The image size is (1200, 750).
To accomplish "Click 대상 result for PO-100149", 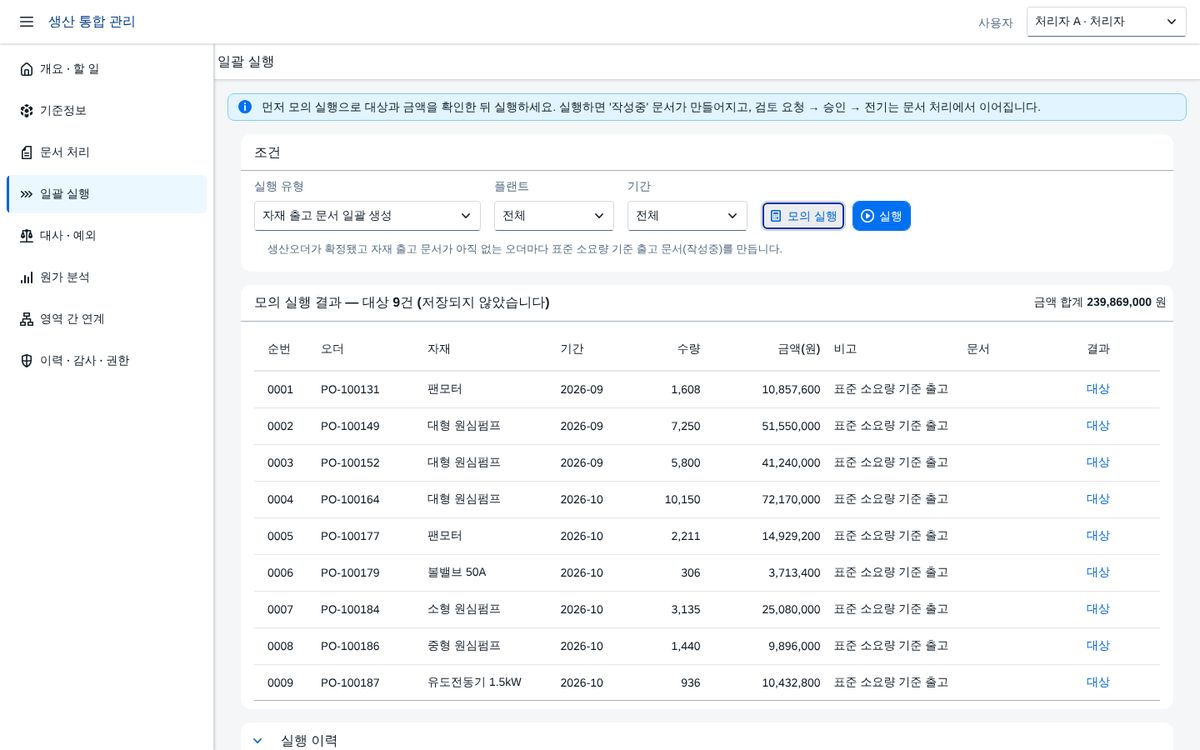I will pos(1098,426).
